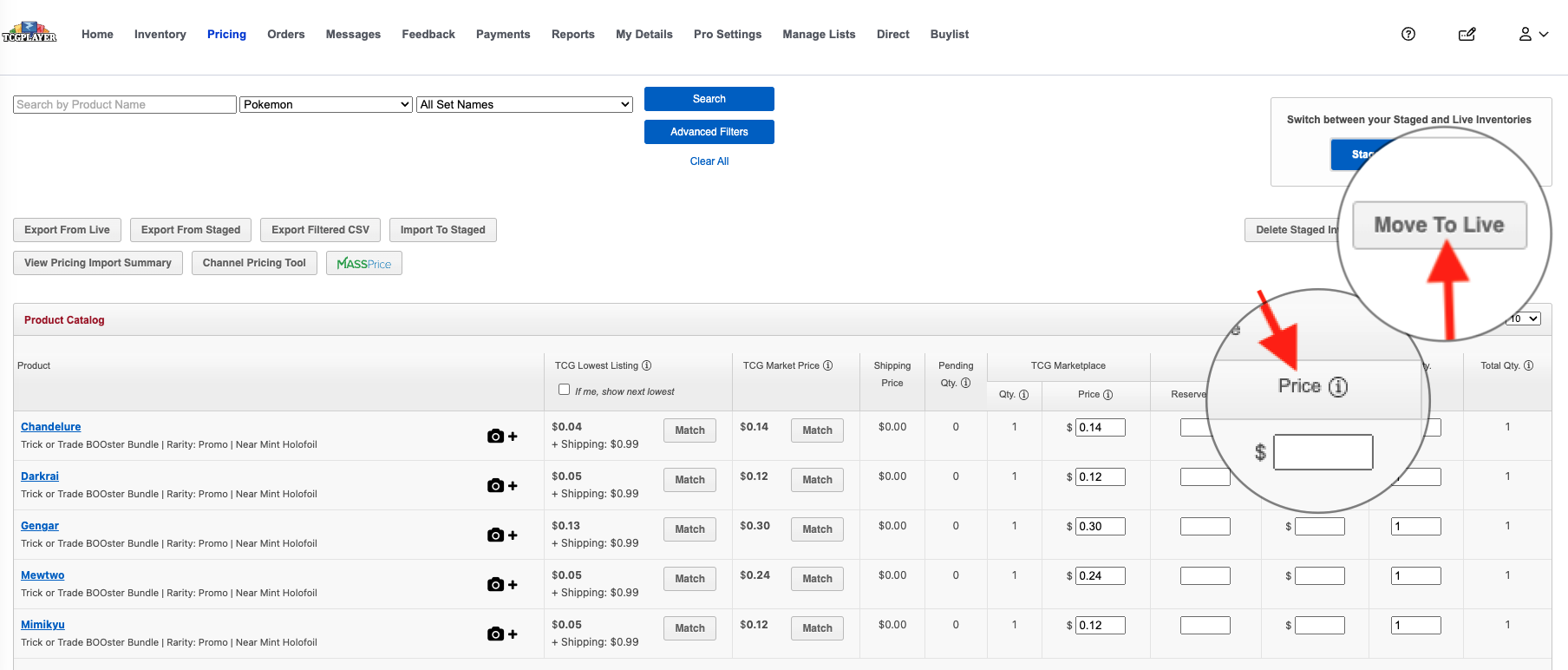Screen dimensions: 1568x670
Task: Open View Pricing Import Summary
Action: point(98,263)
